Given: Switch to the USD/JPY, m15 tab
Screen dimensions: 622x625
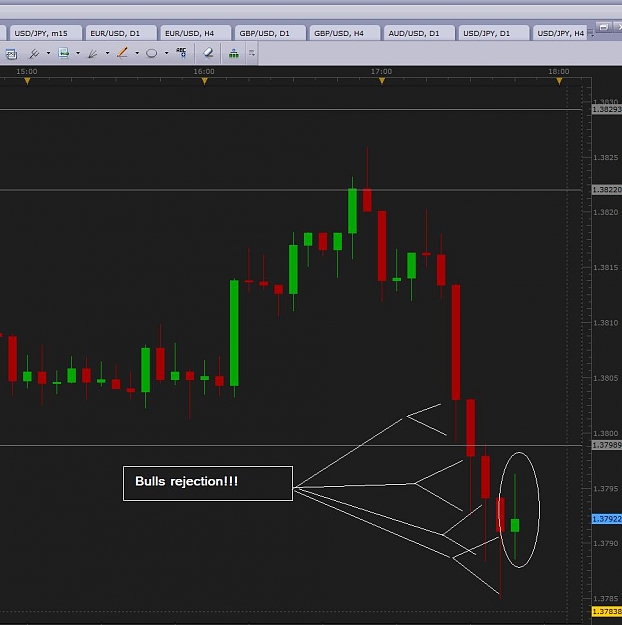Looking at the screenshot, I should click(x=46, y=33).
